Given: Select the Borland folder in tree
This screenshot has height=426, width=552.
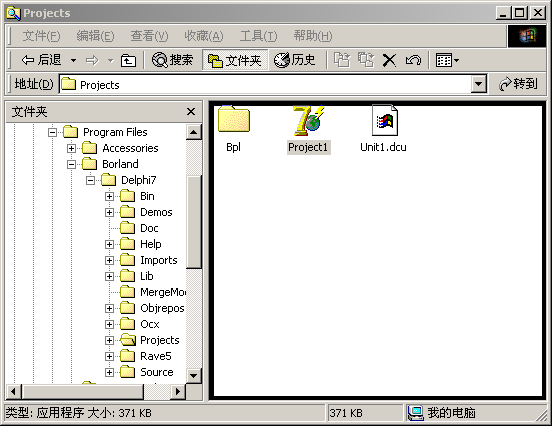Looking at the screenshot, I should coord(120,164).
